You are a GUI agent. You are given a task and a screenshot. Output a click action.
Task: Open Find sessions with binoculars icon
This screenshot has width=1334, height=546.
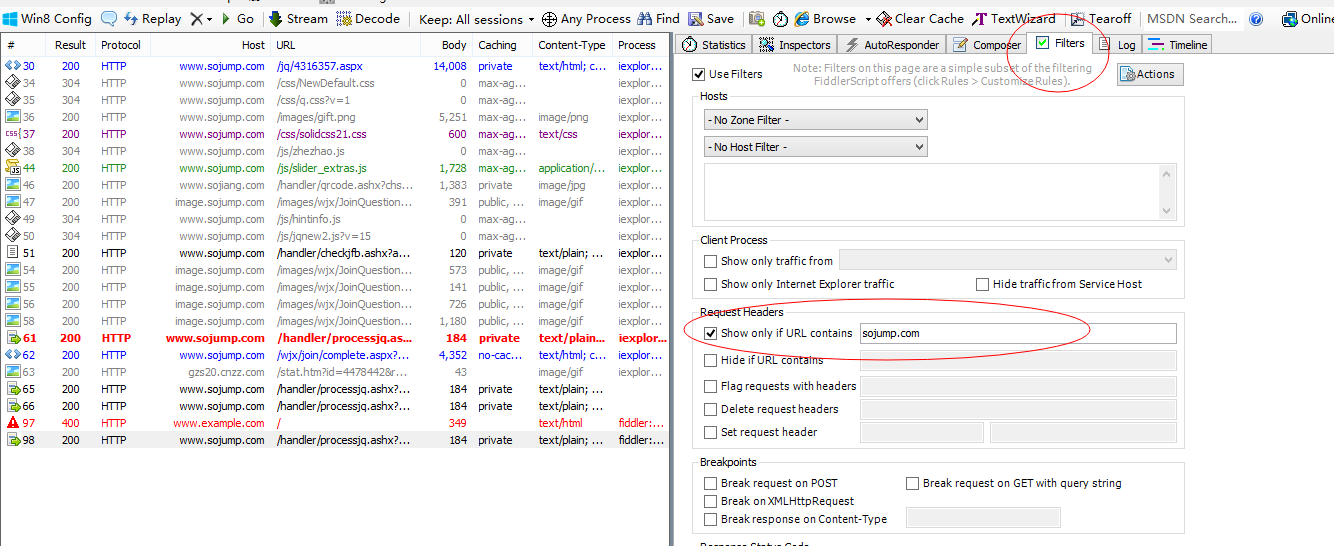[658, 18]
